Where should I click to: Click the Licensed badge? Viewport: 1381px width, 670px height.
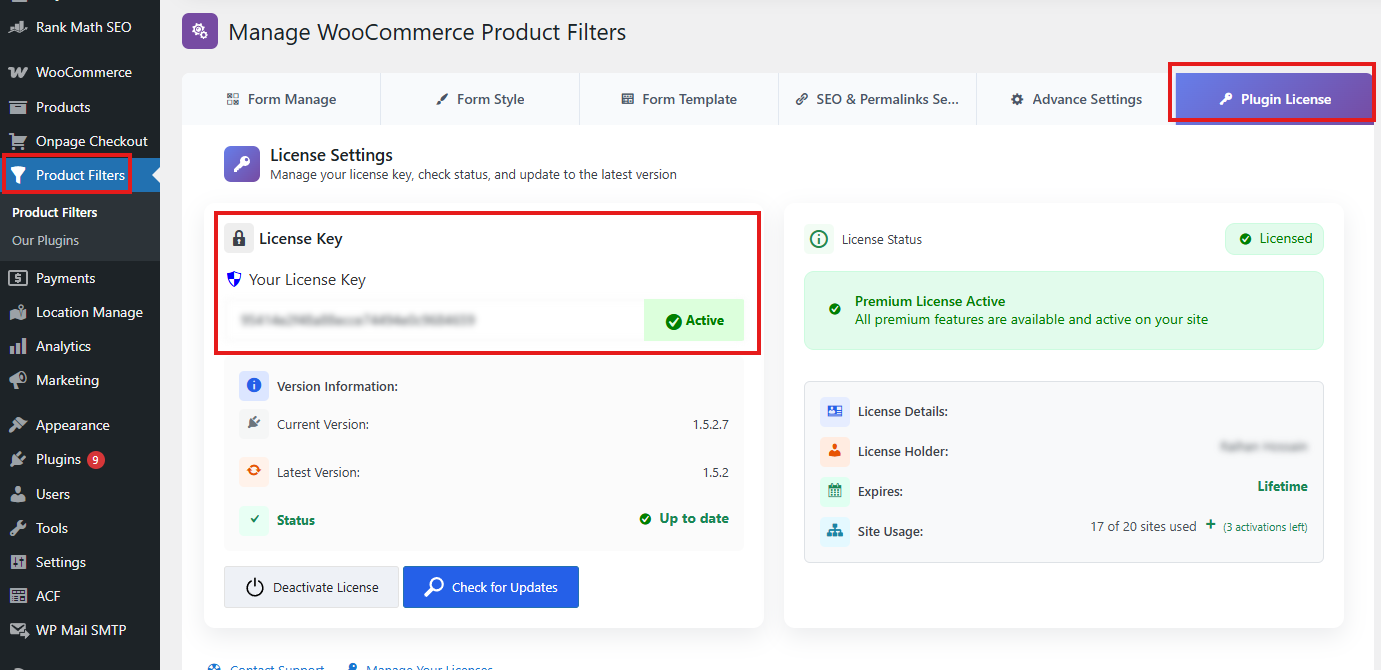(x=1275, y=239)
